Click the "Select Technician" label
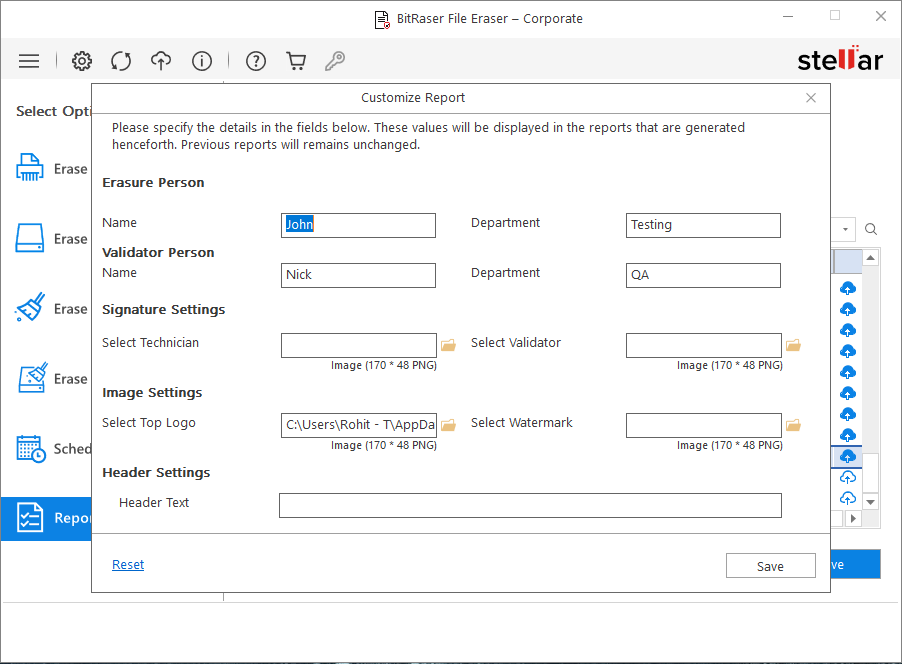 [150, 343]
